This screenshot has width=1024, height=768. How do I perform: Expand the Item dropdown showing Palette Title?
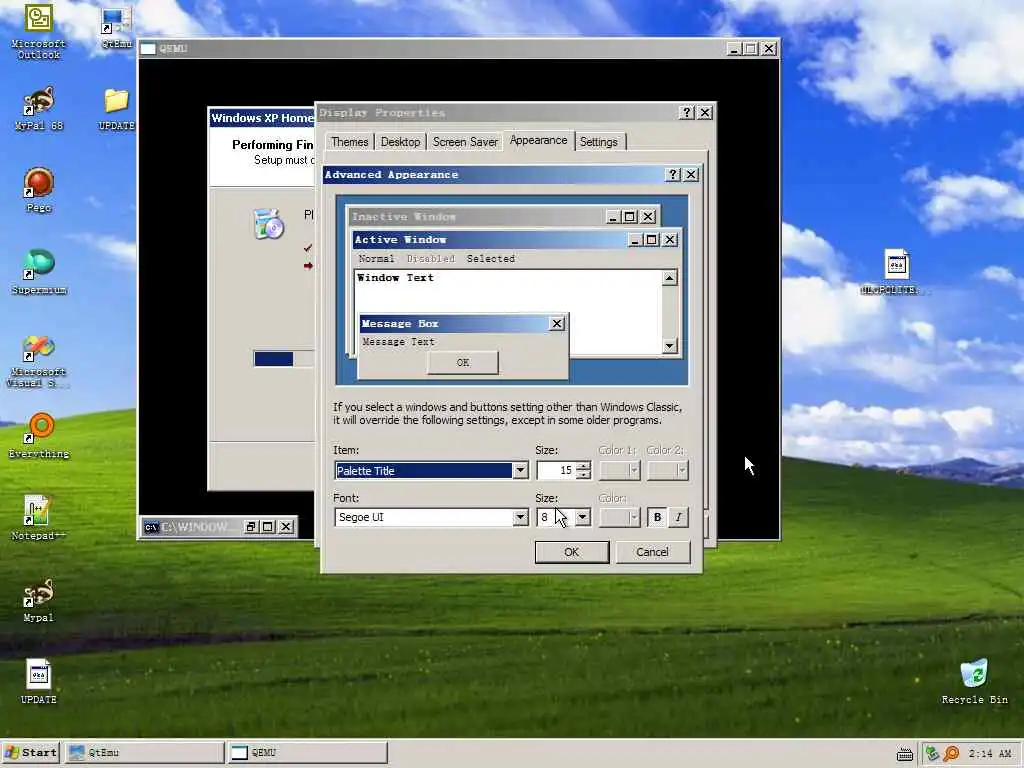pos(520,470)
